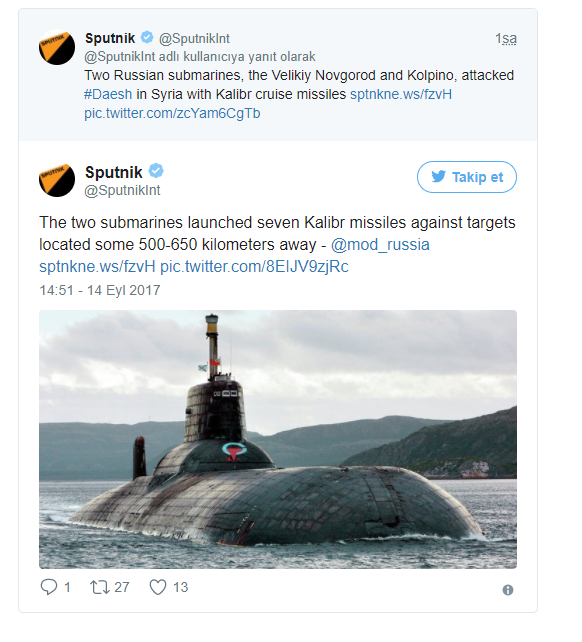The height and width of the screenshot is (642, 582).
Task: Click the Twitter bird on the Takip et button
Action: (438, 176)
